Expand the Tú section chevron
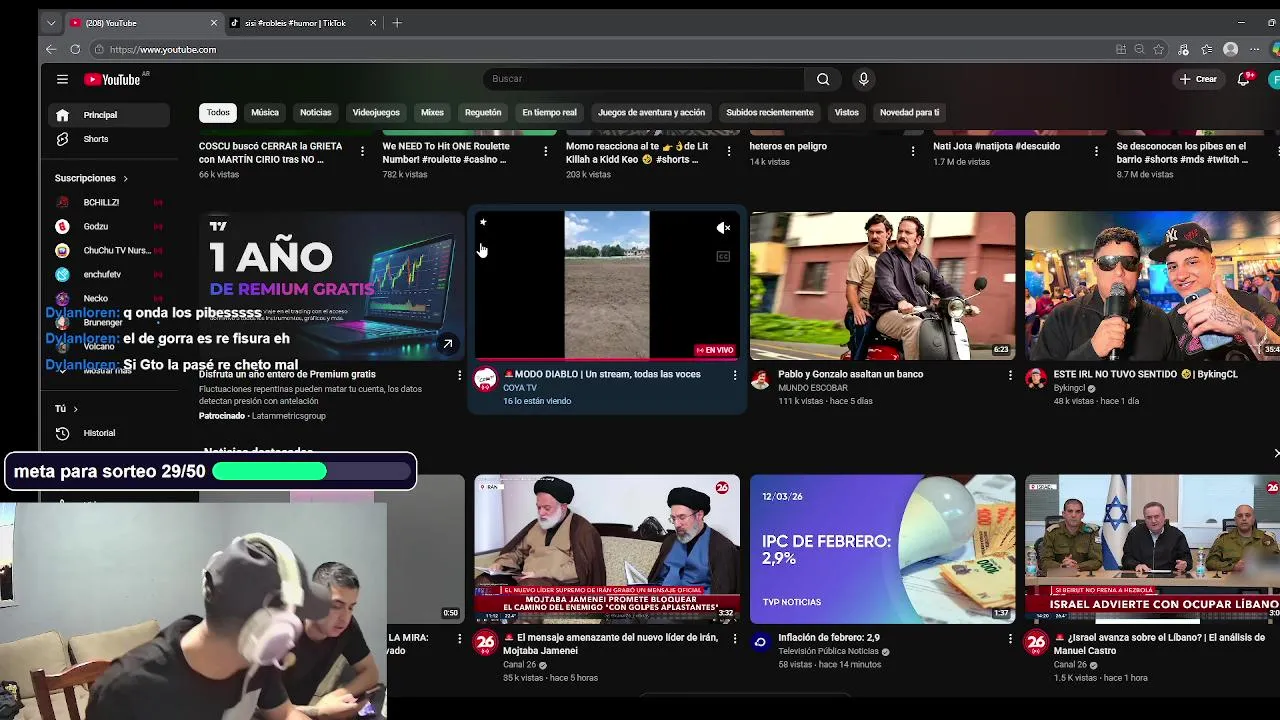The height and width of the screenshot is (720, 1280). coord(75,409)
